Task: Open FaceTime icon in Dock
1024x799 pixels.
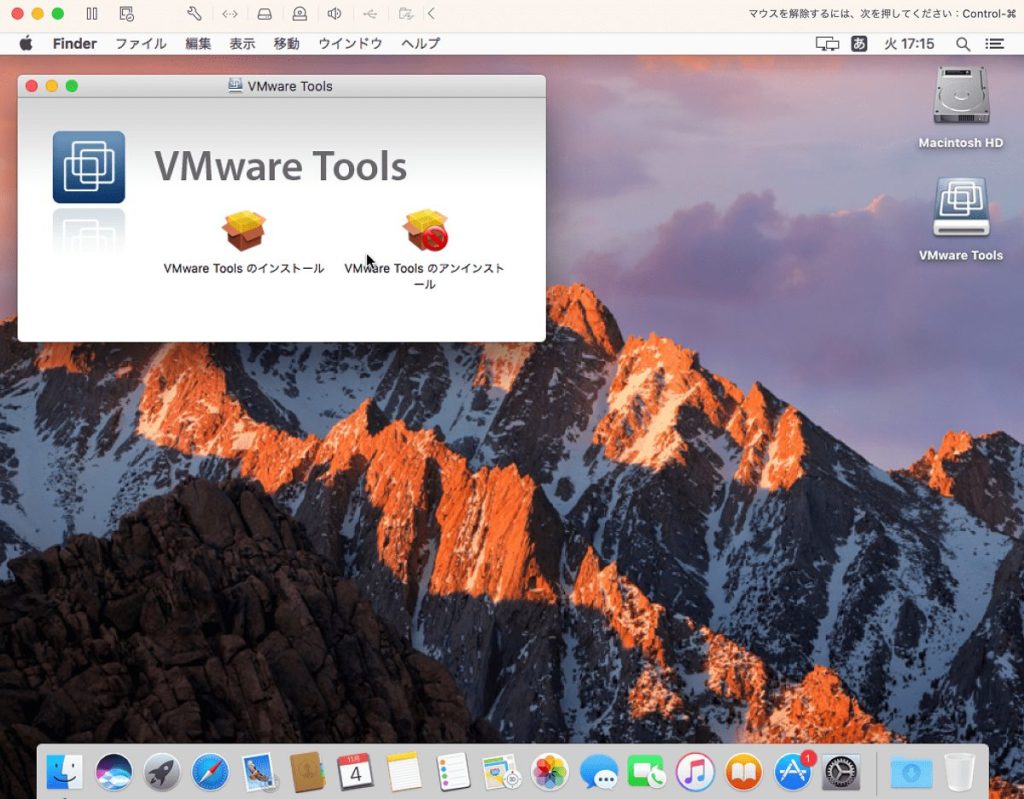Action: pos(647,771)
